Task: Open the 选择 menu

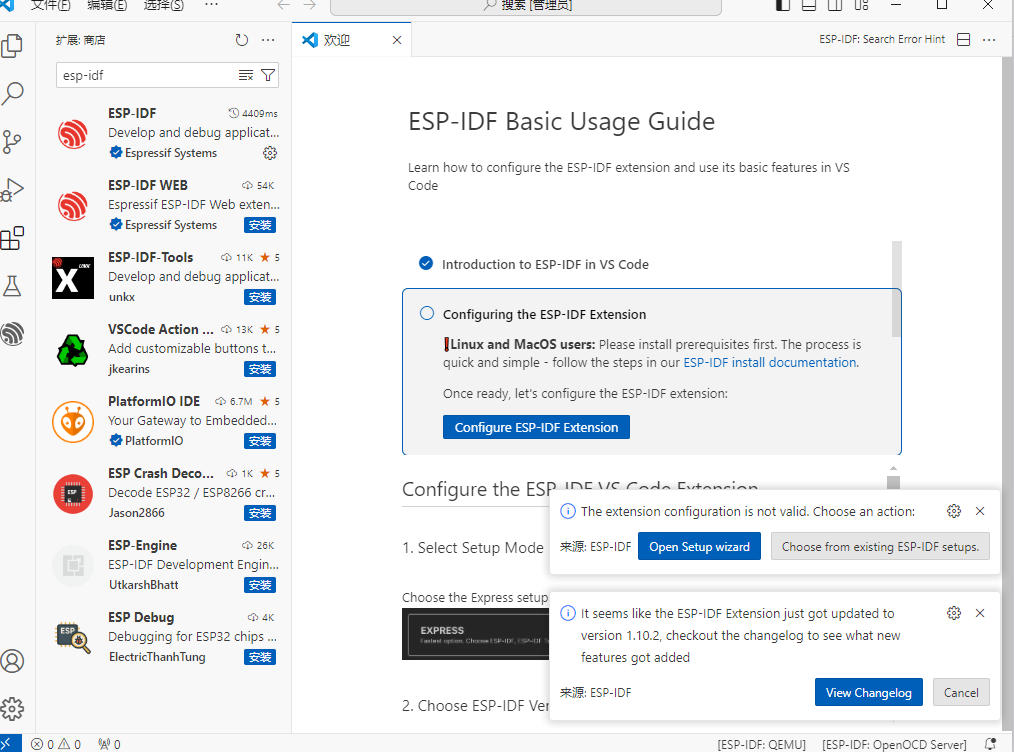Action: (163, 5)
